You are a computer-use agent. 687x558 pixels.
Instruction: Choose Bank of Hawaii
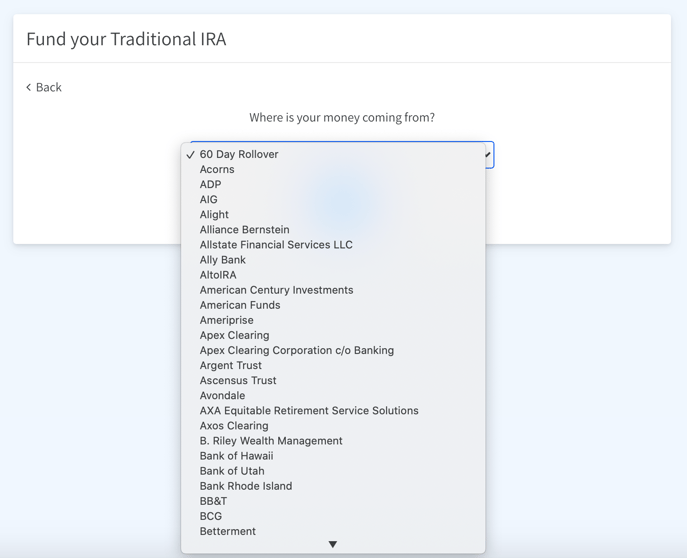(x=333, y=456)
